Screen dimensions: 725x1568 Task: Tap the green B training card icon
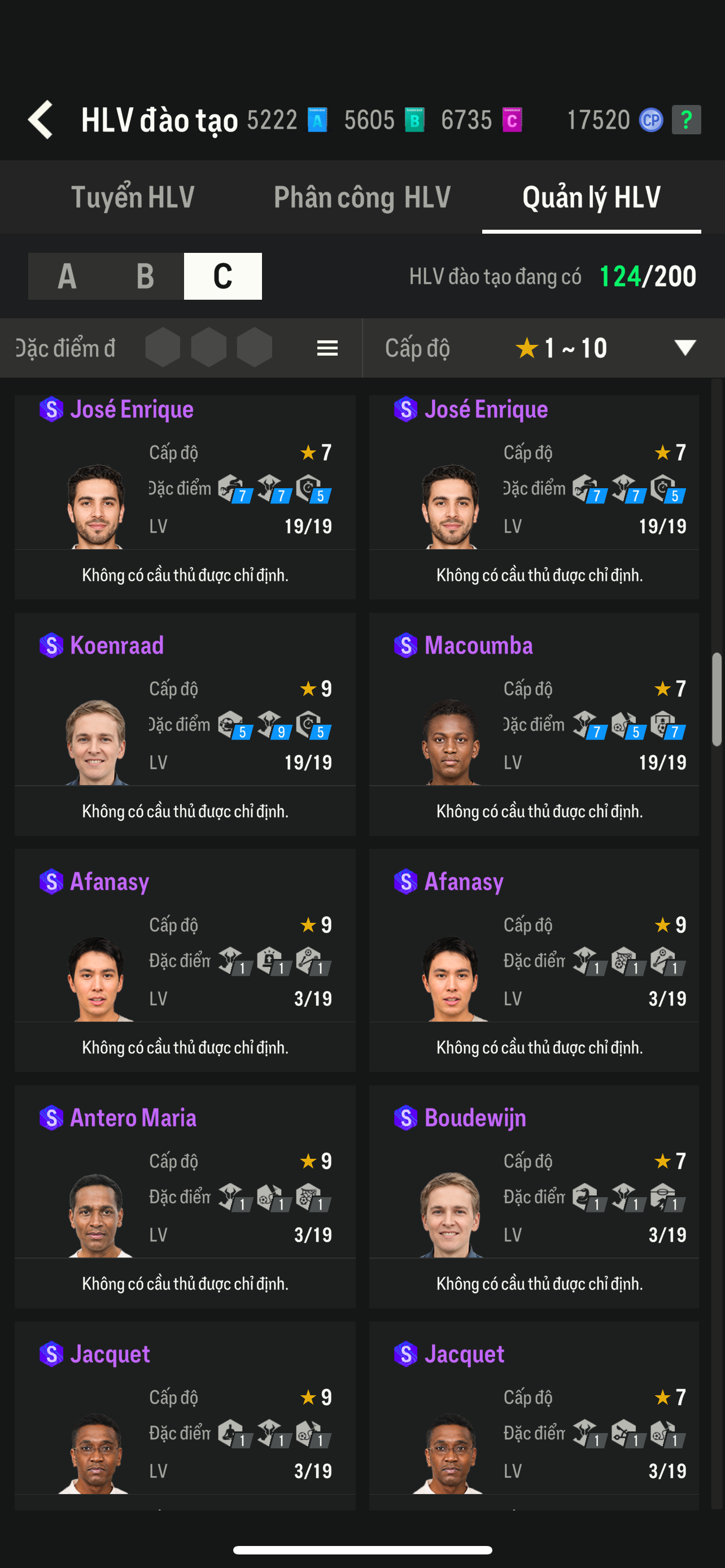414,120
